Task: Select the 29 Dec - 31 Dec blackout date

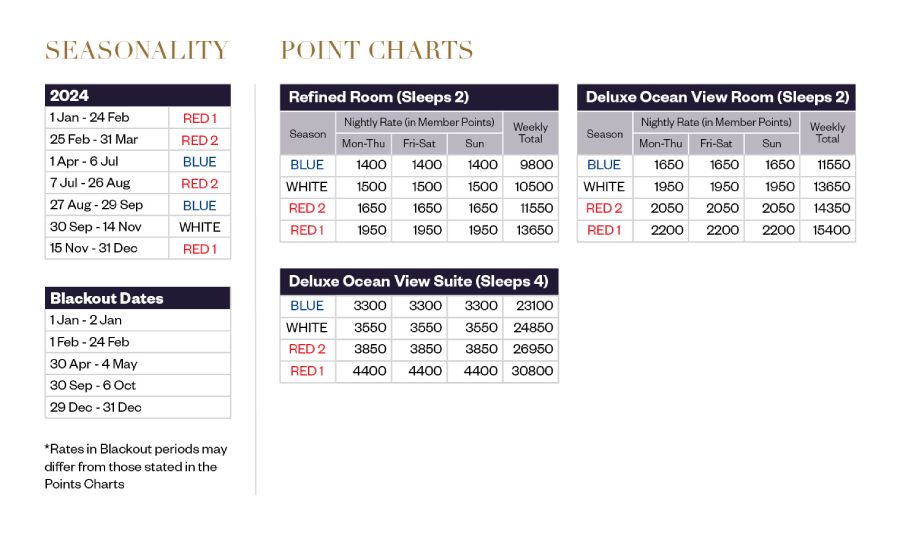Action: point(96,407)
